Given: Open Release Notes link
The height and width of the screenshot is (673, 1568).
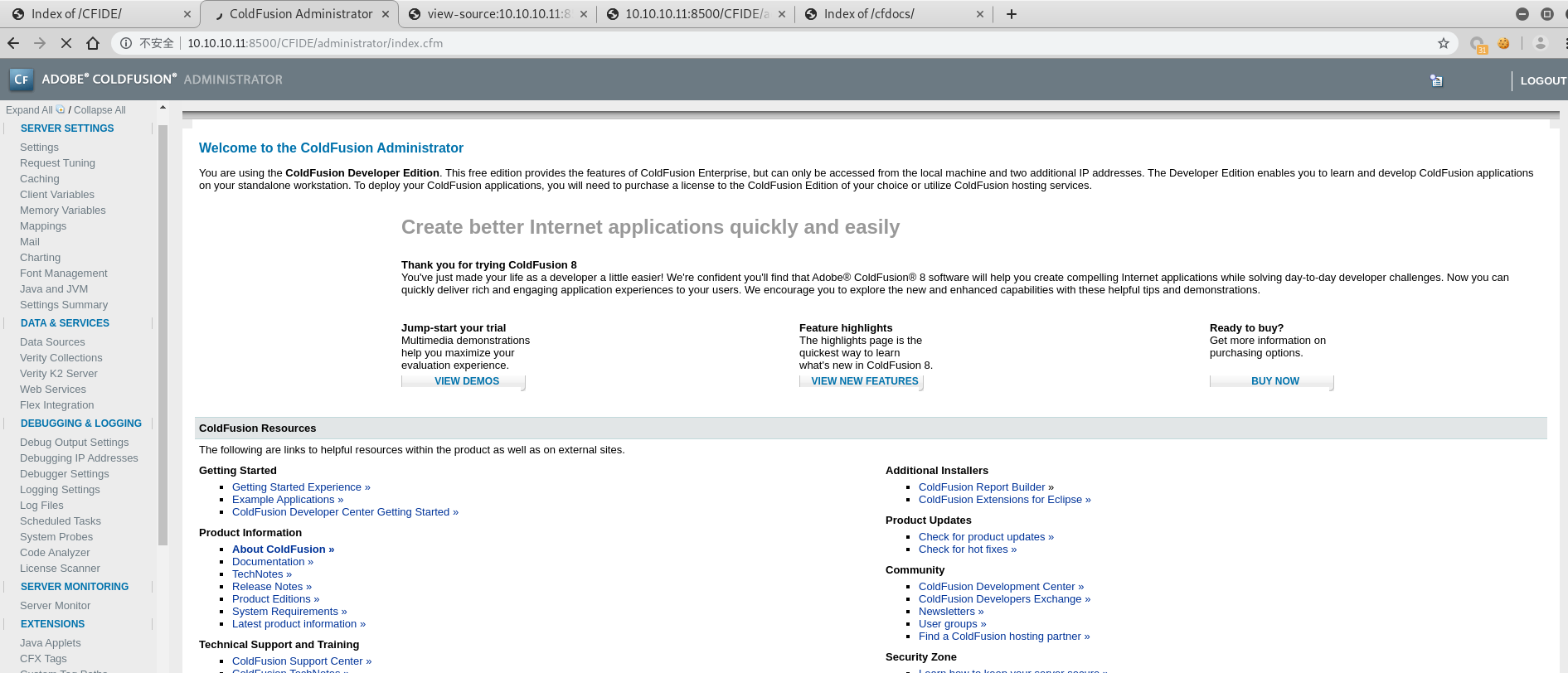Looking at the screenshot, I should click(272, 587).
